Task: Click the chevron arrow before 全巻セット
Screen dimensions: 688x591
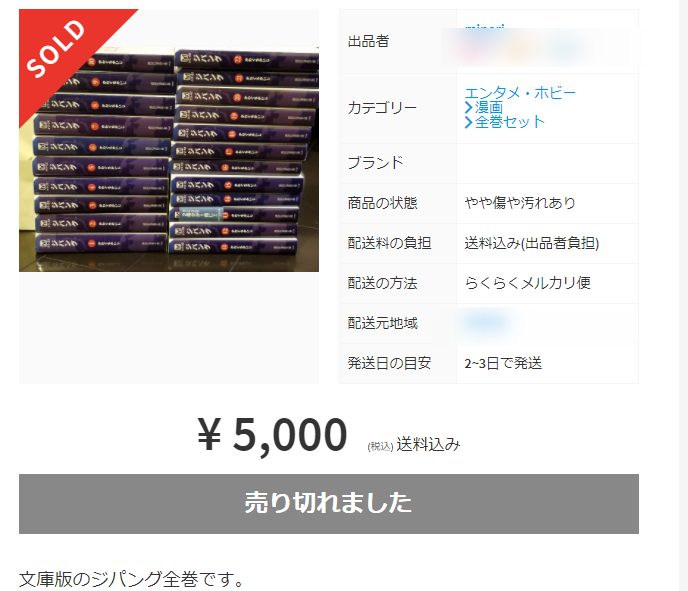Action: click(468, 122)
